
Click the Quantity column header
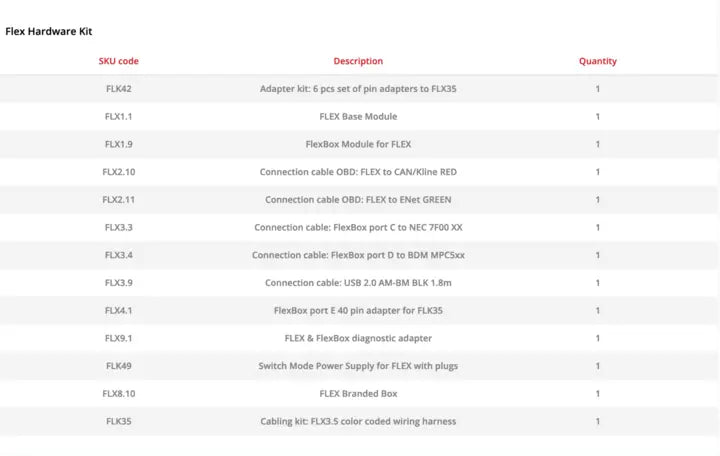point(598,61)
